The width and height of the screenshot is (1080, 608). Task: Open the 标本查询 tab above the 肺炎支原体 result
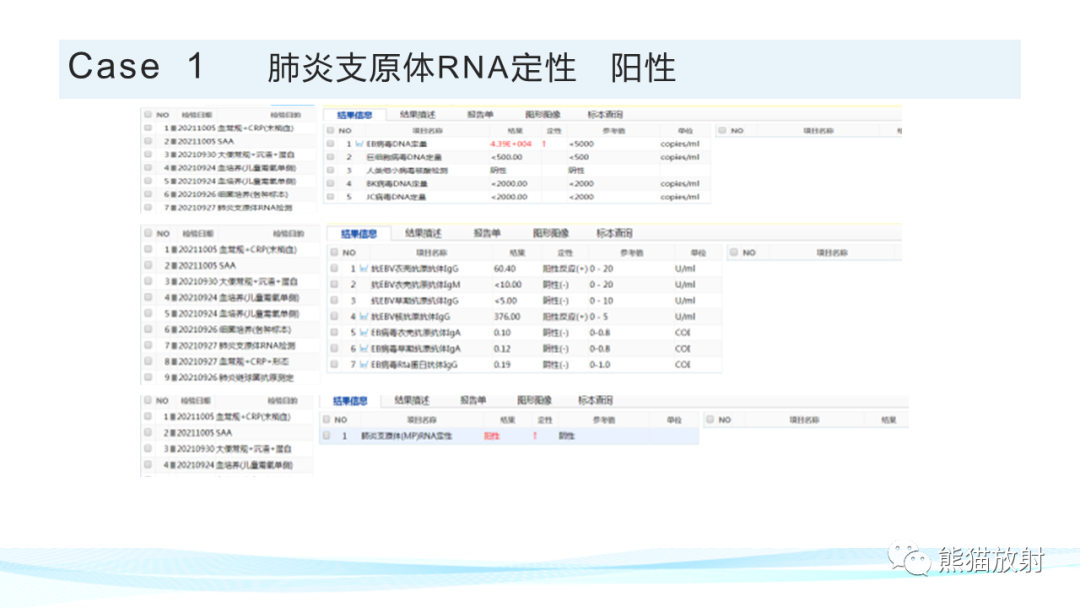click(596, 400)
